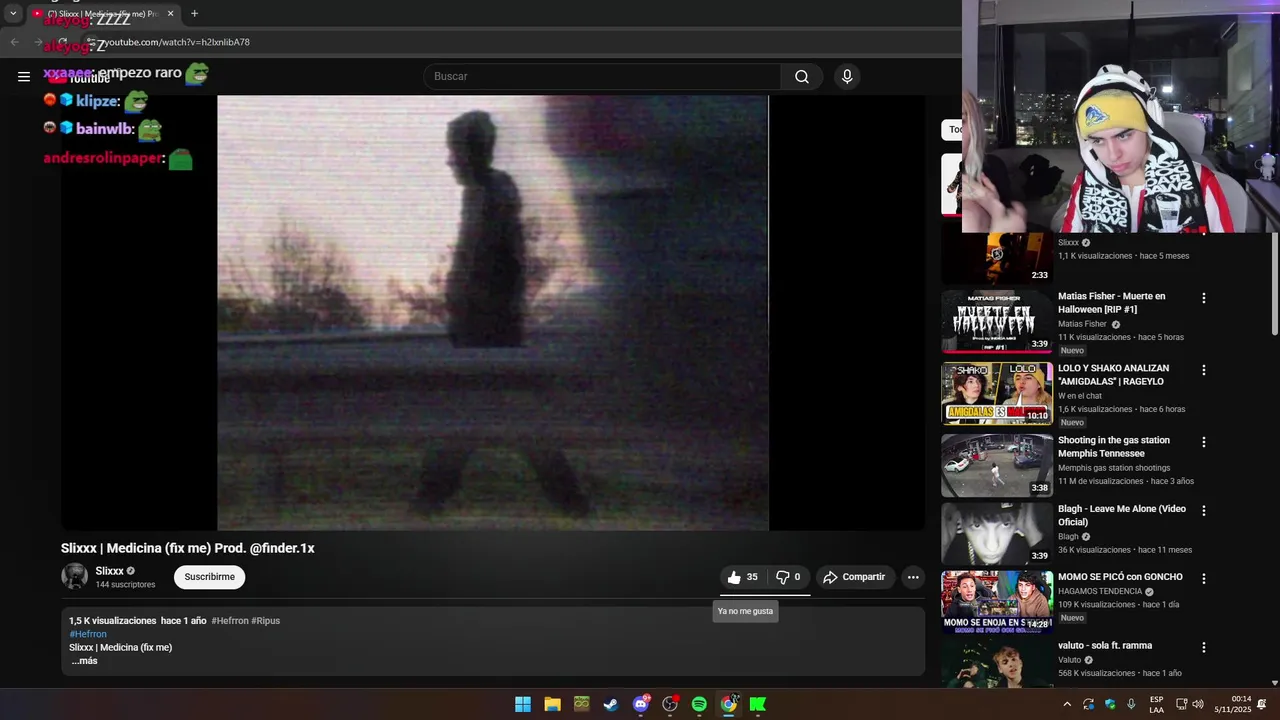
Task: Open Kick app from taskbar
Action: pyautogui.click(x=758, y=705)
